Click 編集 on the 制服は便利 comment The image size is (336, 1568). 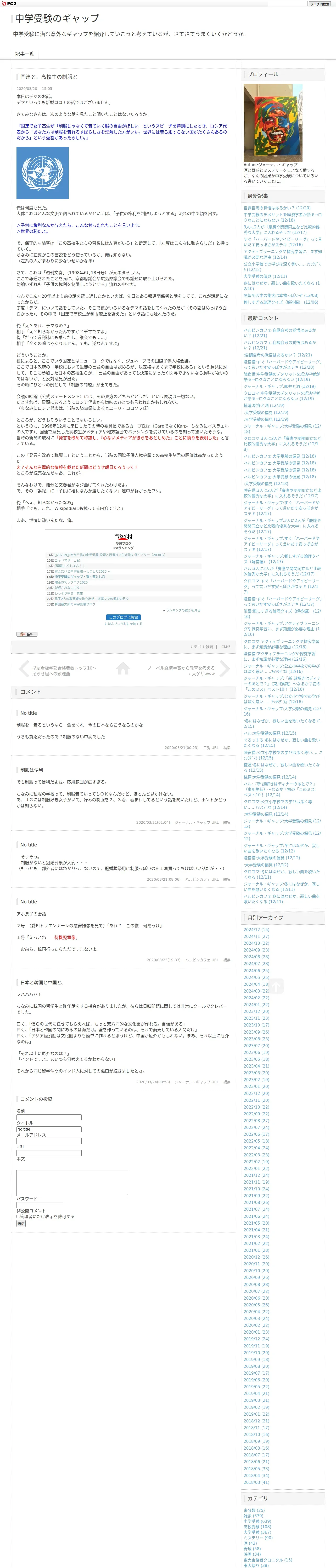coord(227,822)
